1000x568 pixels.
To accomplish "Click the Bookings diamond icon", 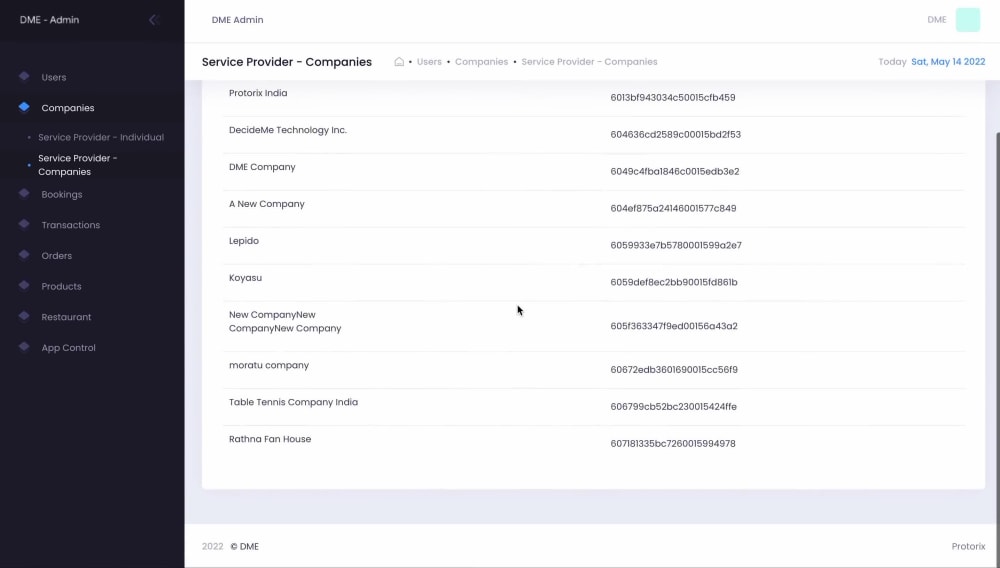I will coord(24,193).
